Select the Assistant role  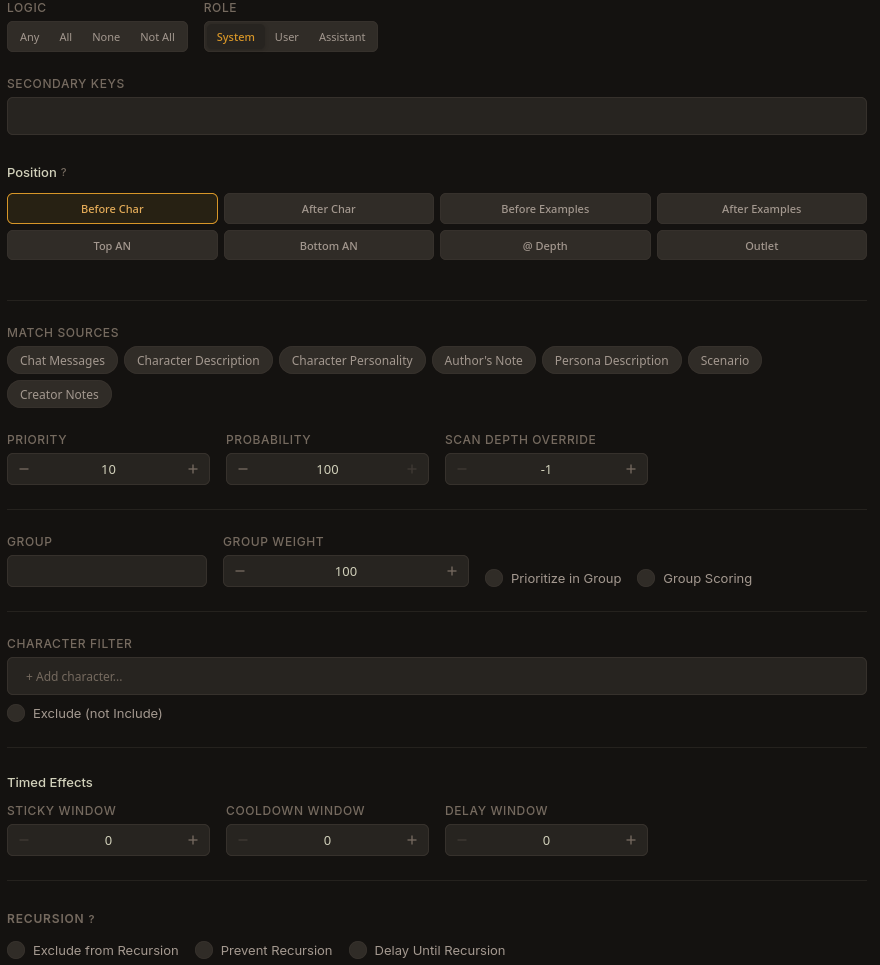[342, 37]
